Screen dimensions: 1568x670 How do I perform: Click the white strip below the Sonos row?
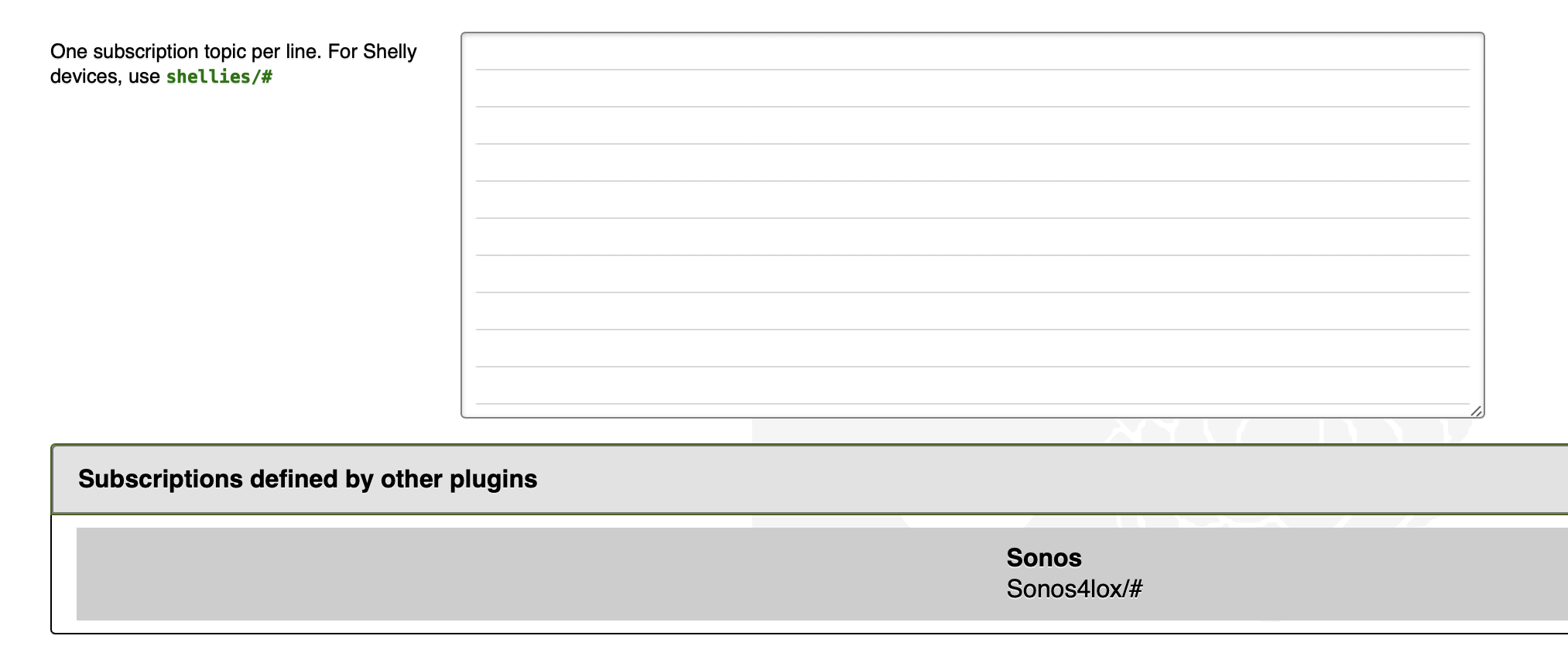774,627
